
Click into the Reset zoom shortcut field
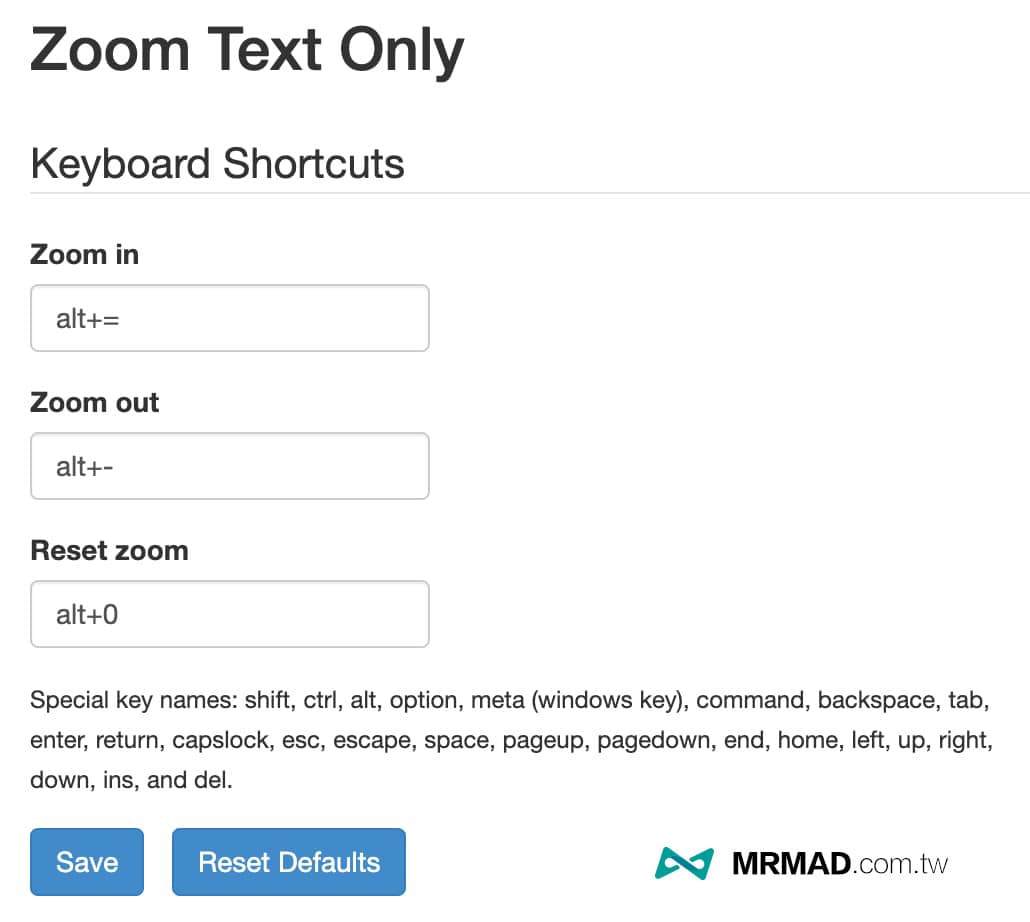point(230,614)
